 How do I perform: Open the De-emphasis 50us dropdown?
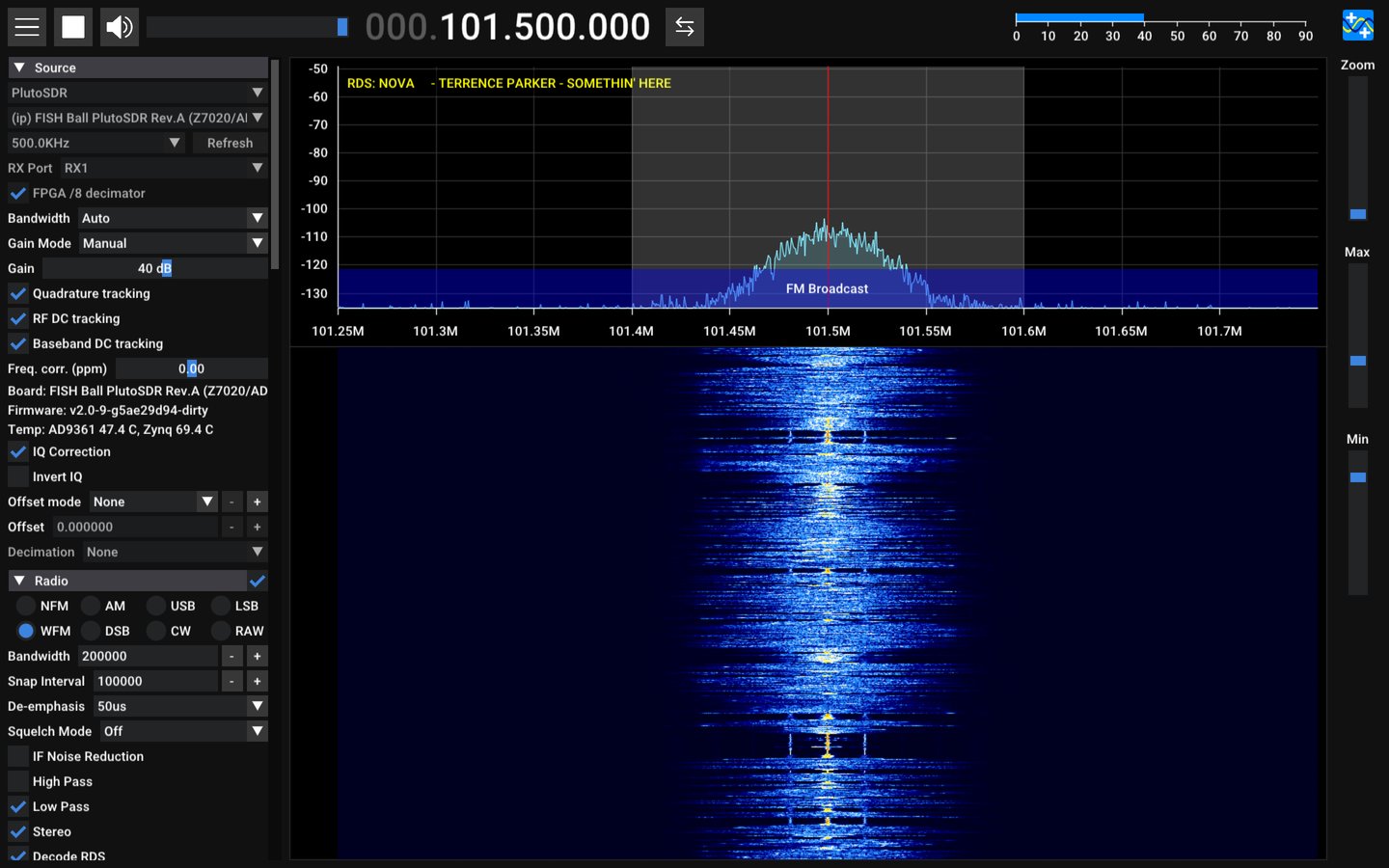[180, 706]
